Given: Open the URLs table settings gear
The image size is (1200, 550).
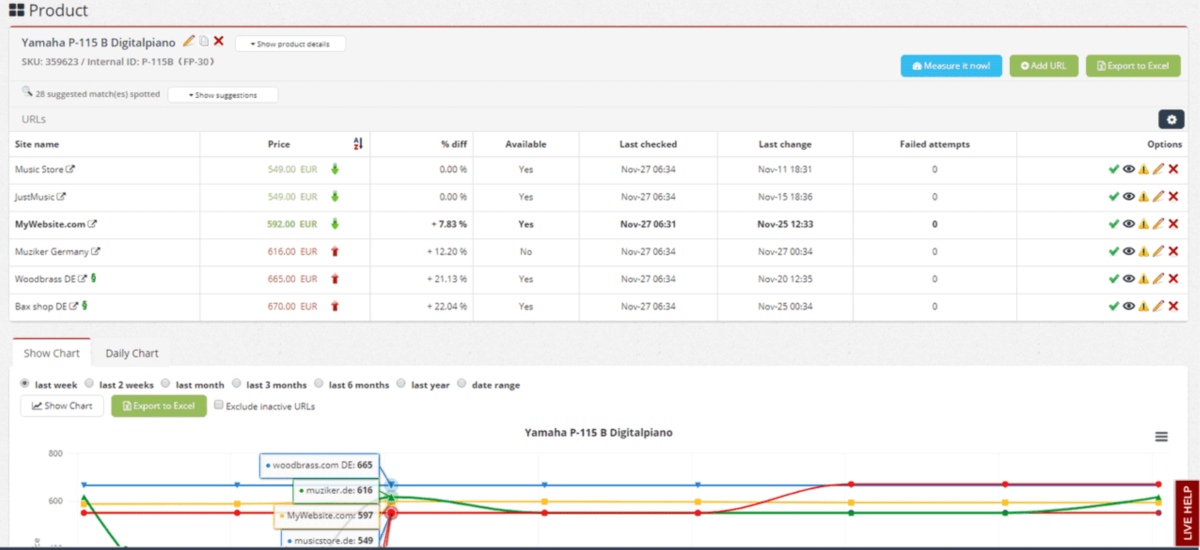Looking at the screenshot, I should click(x=1171, y=119).
